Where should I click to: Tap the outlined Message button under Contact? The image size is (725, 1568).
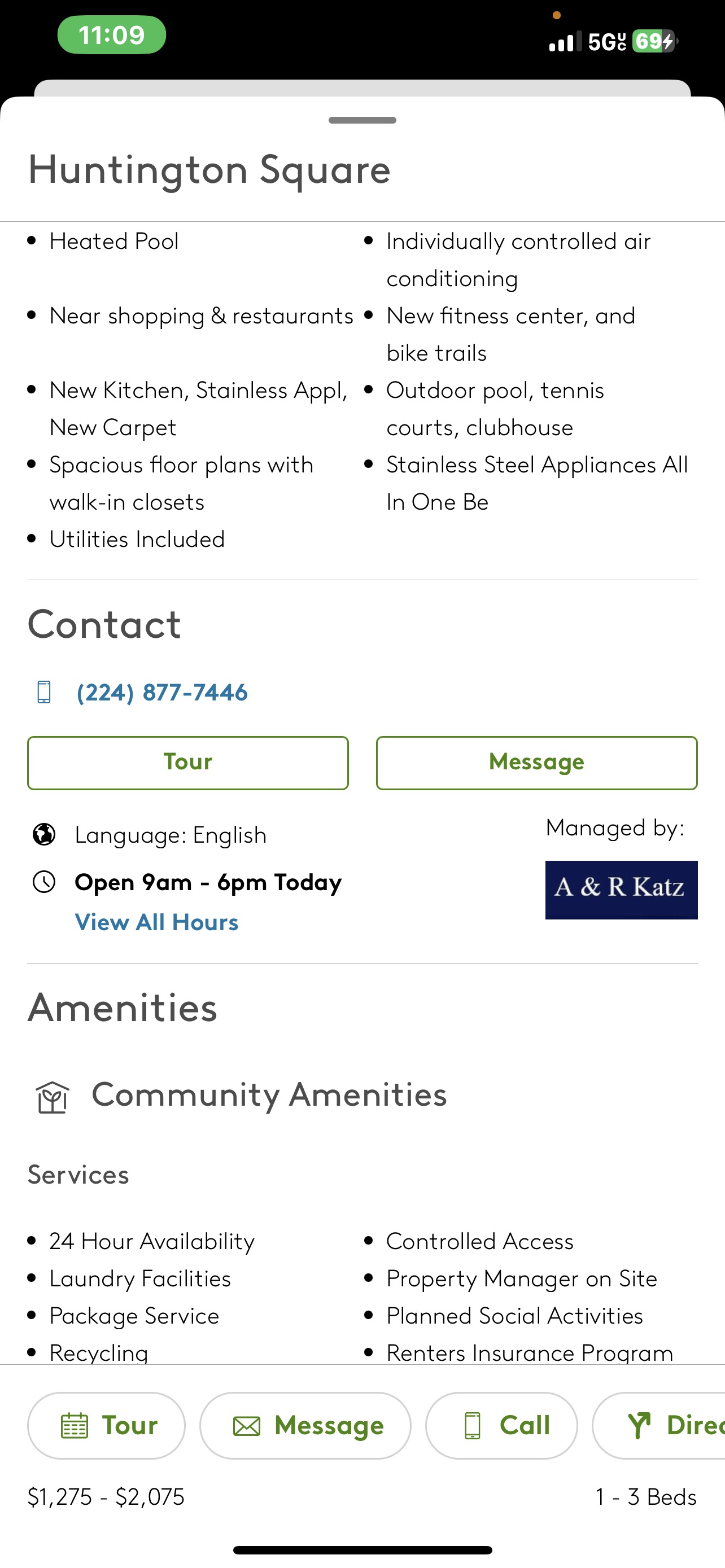(x=537, y=763)
